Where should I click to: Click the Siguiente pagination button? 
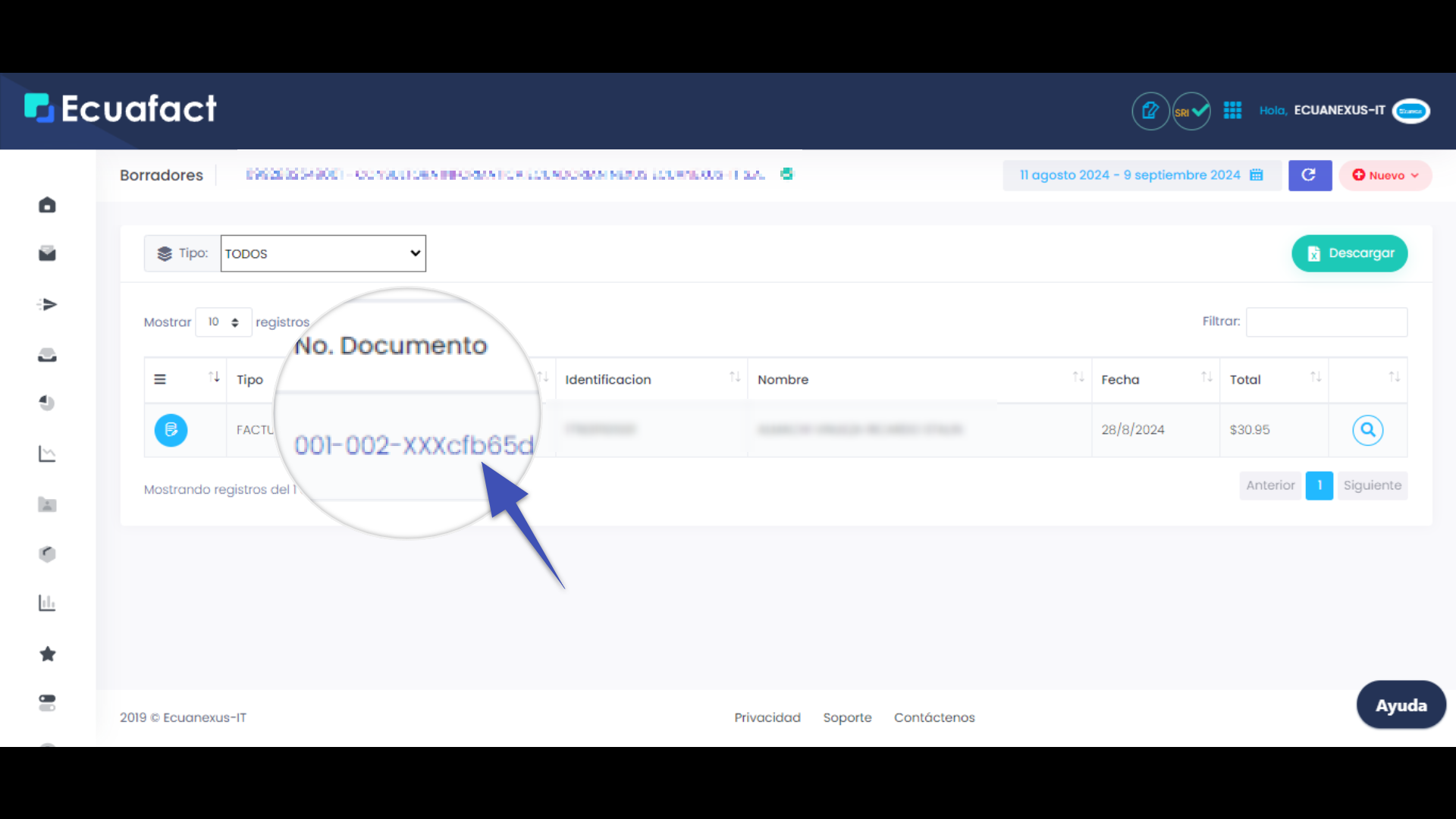click(1372, 485)
